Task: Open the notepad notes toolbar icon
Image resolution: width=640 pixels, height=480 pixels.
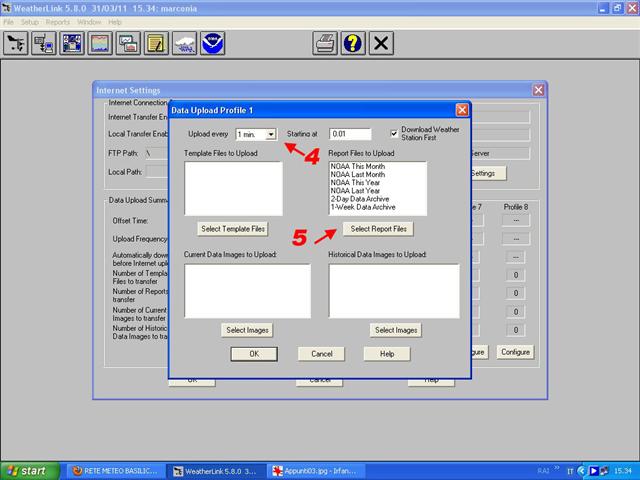Action: click(x=156, y=43)
